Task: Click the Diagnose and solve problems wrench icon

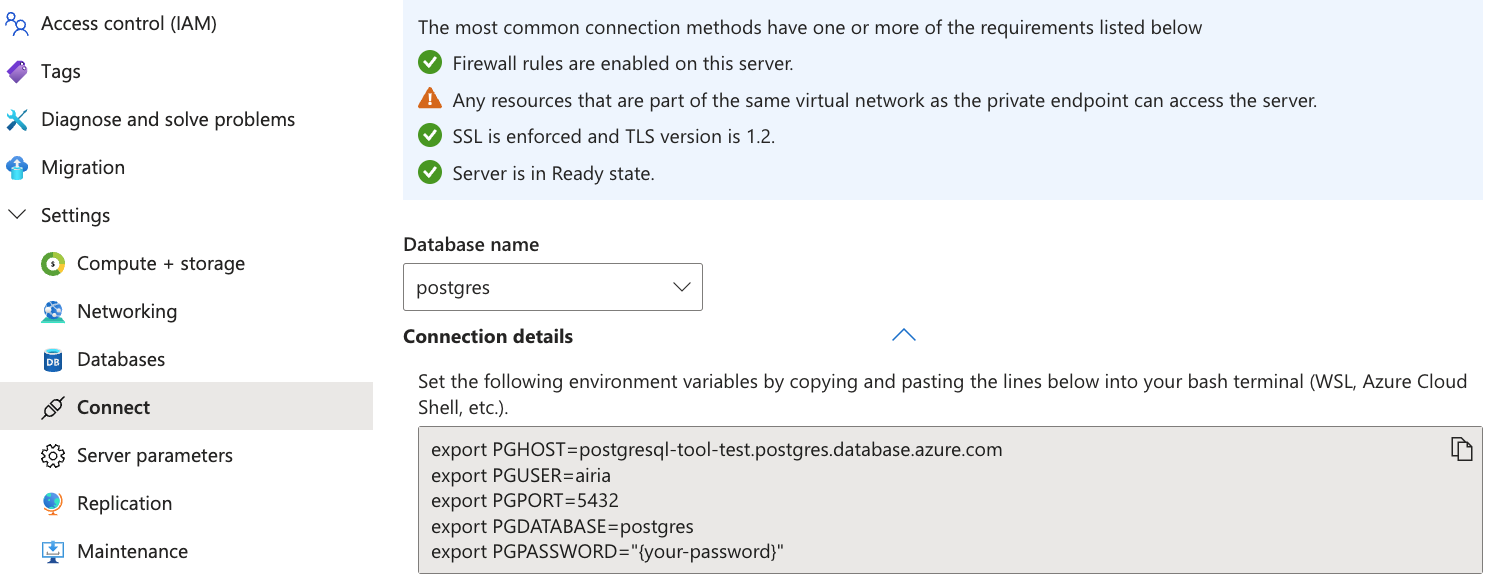Action: click(17, 119)
